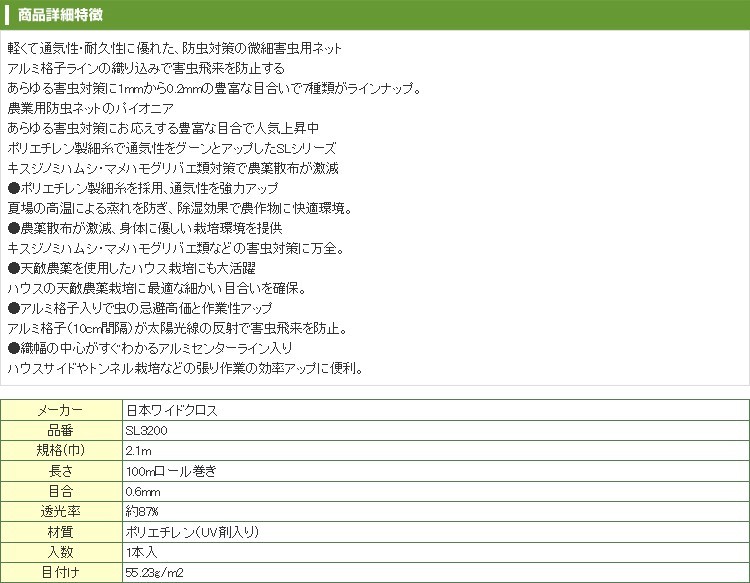Click the line 農業用防虫ネットのパイオニア
750x583 pixels.
point(90,109)
